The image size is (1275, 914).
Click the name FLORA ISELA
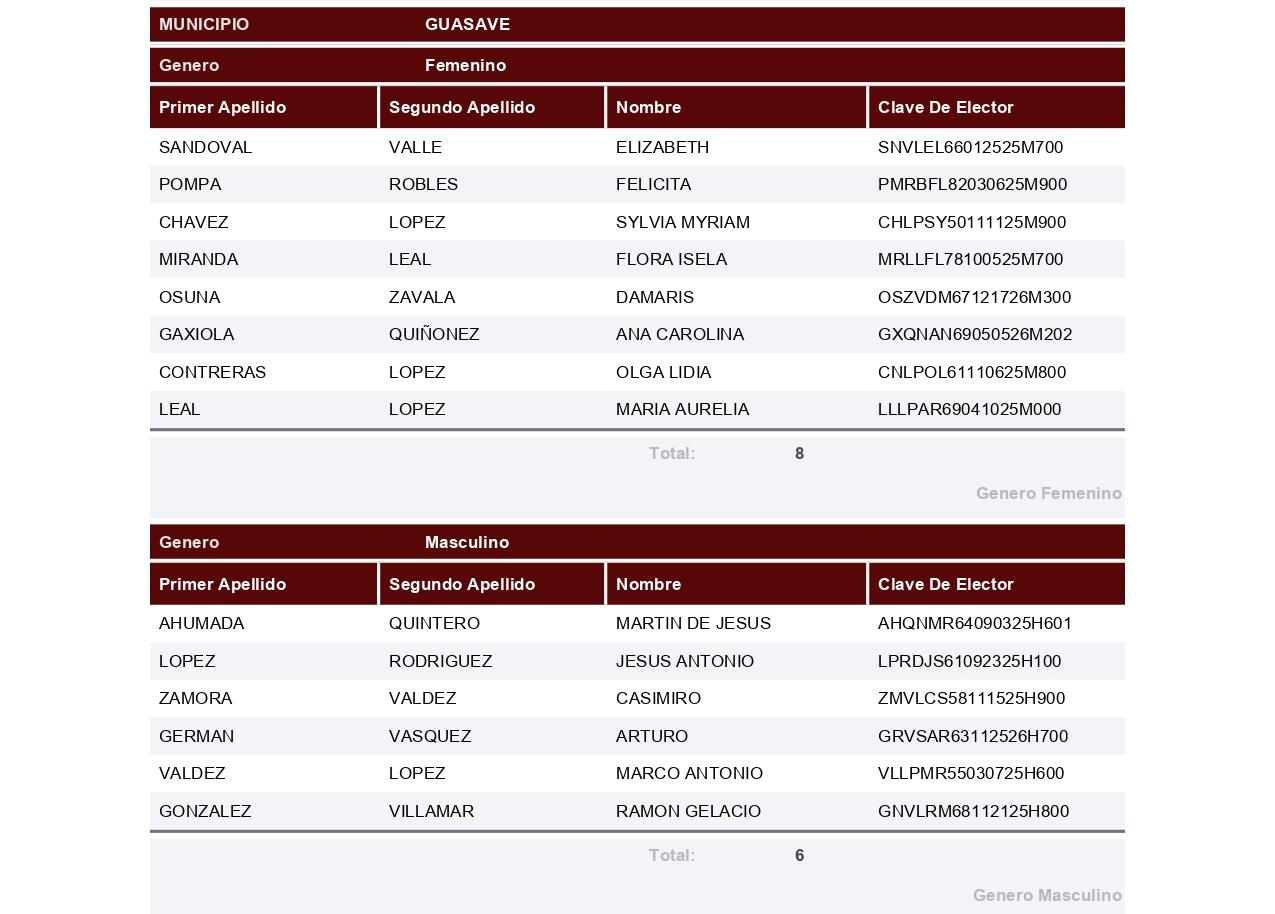(x=671, y=259)
